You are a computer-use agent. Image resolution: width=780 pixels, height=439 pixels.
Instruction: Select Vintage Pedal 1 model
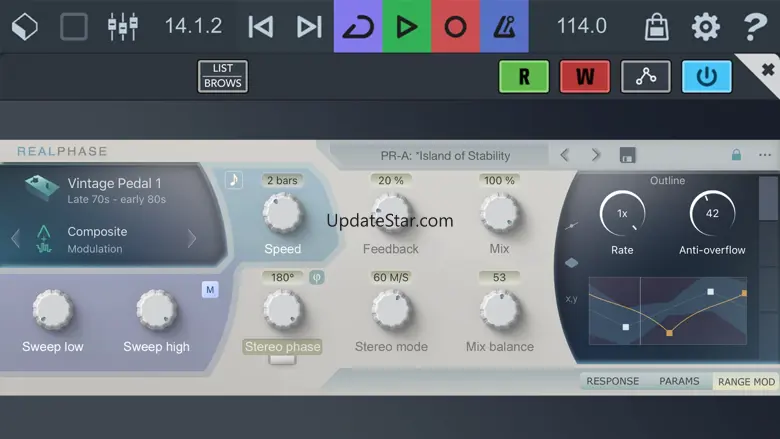coord(117,190)
